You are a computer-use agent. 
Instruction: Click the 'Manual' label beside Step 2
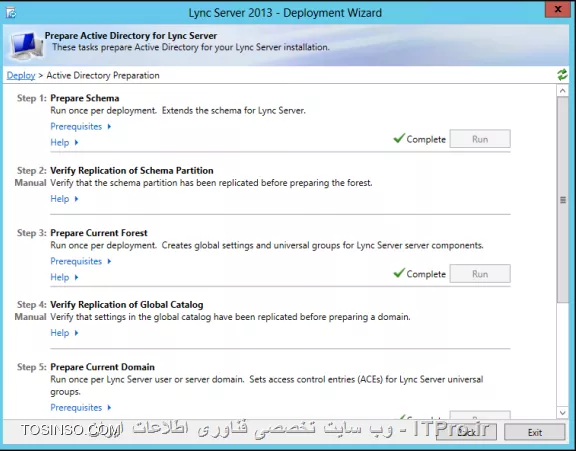pos(30,183)
